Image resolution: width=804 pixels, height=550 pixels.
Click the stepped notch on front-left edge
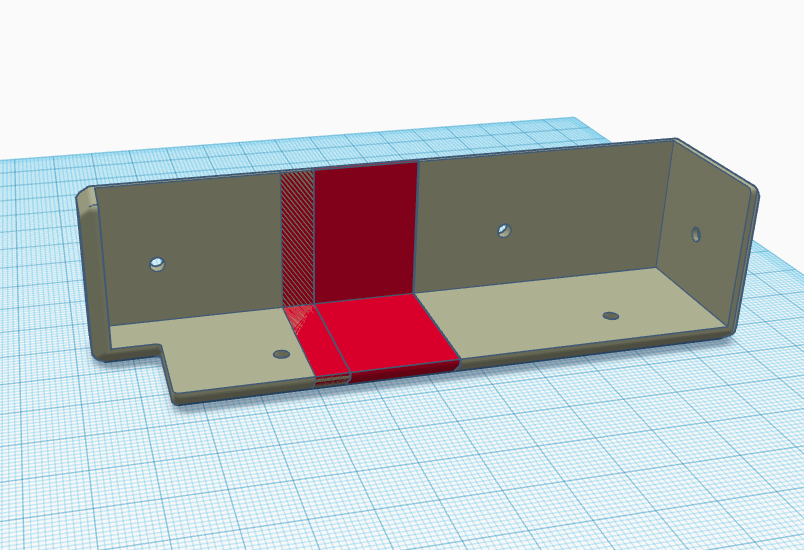point(165,358)
